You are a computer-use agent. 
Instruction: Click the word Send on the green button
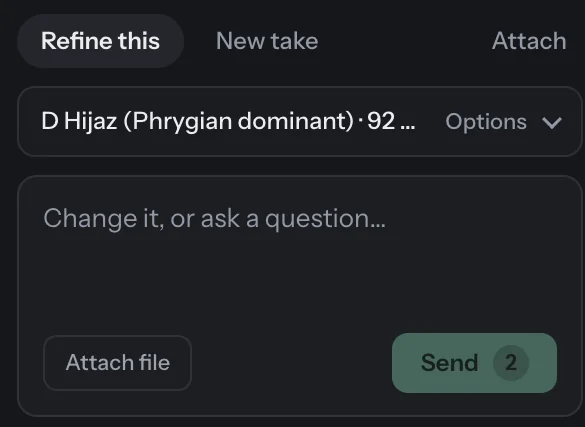(x=449, y=363)
